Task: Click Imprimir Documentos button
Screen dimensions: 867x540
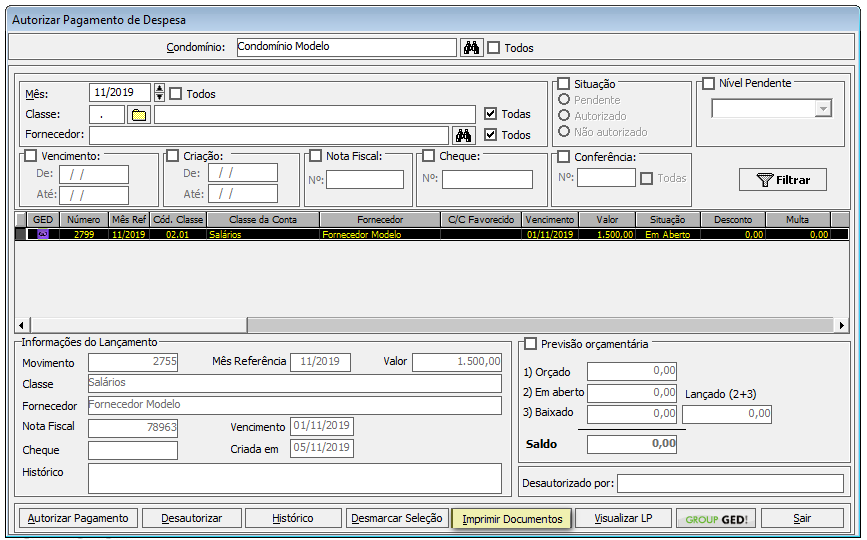Action: click(512, 519)
